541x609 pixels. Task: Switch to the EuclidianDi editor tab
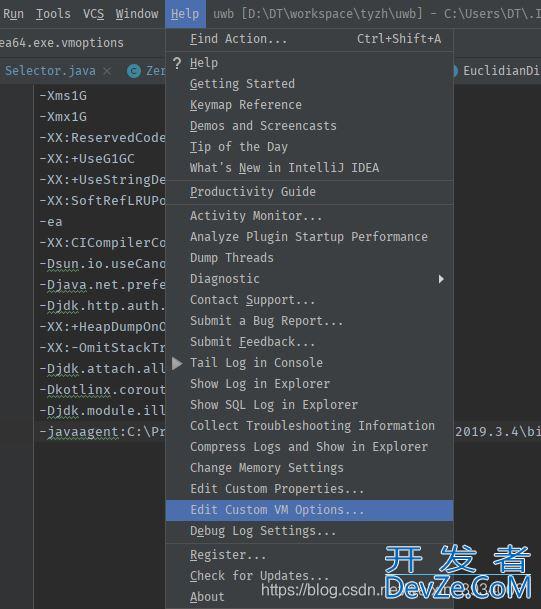pos(501,71)
